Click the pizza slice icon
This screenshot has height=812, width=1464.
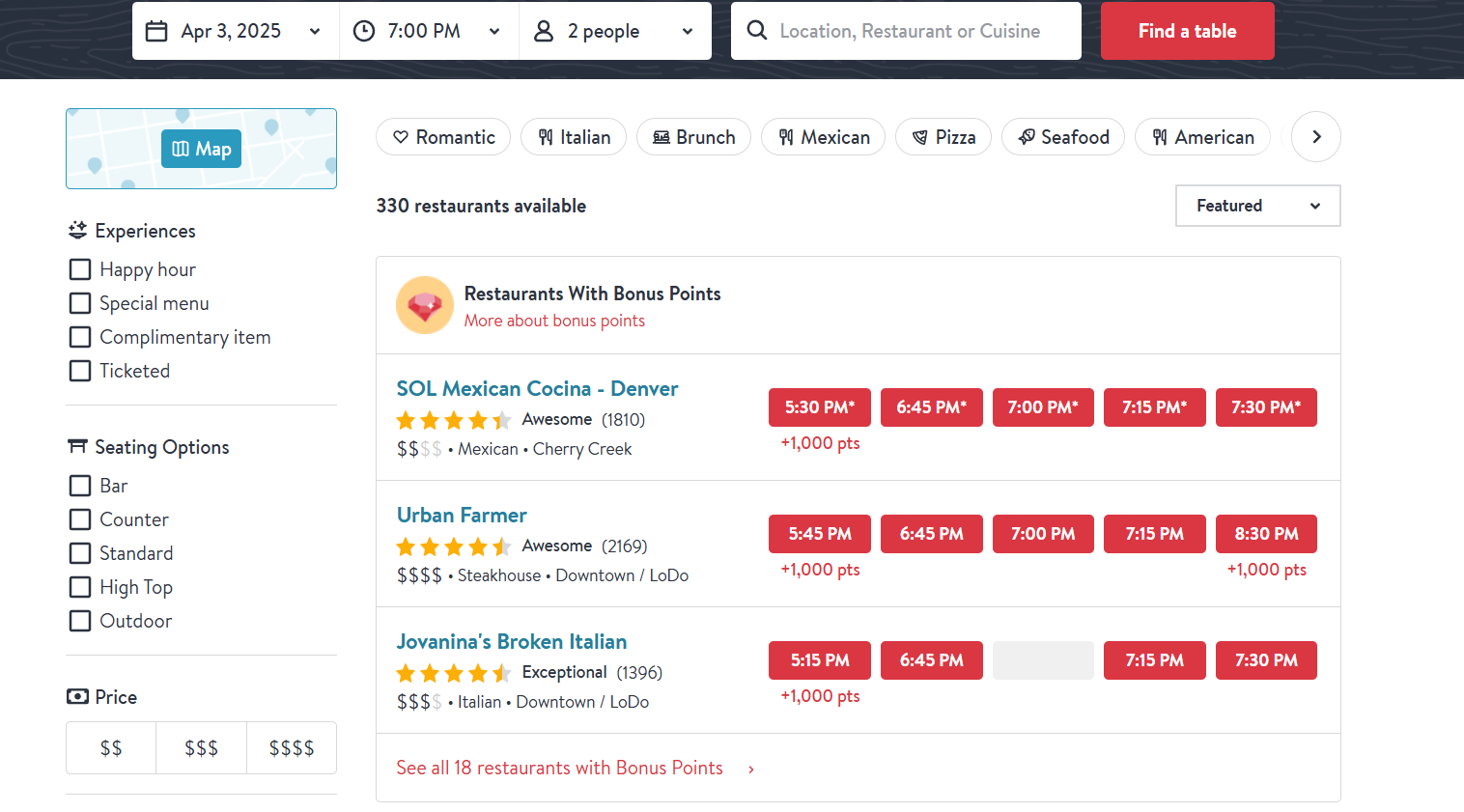920,137
